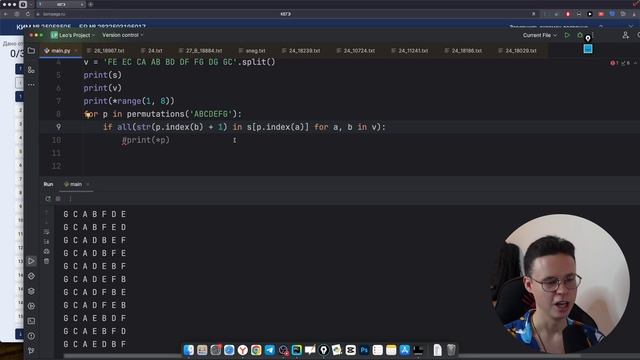
Task: Open Telegram from the Dock
Action: [270, 350]
